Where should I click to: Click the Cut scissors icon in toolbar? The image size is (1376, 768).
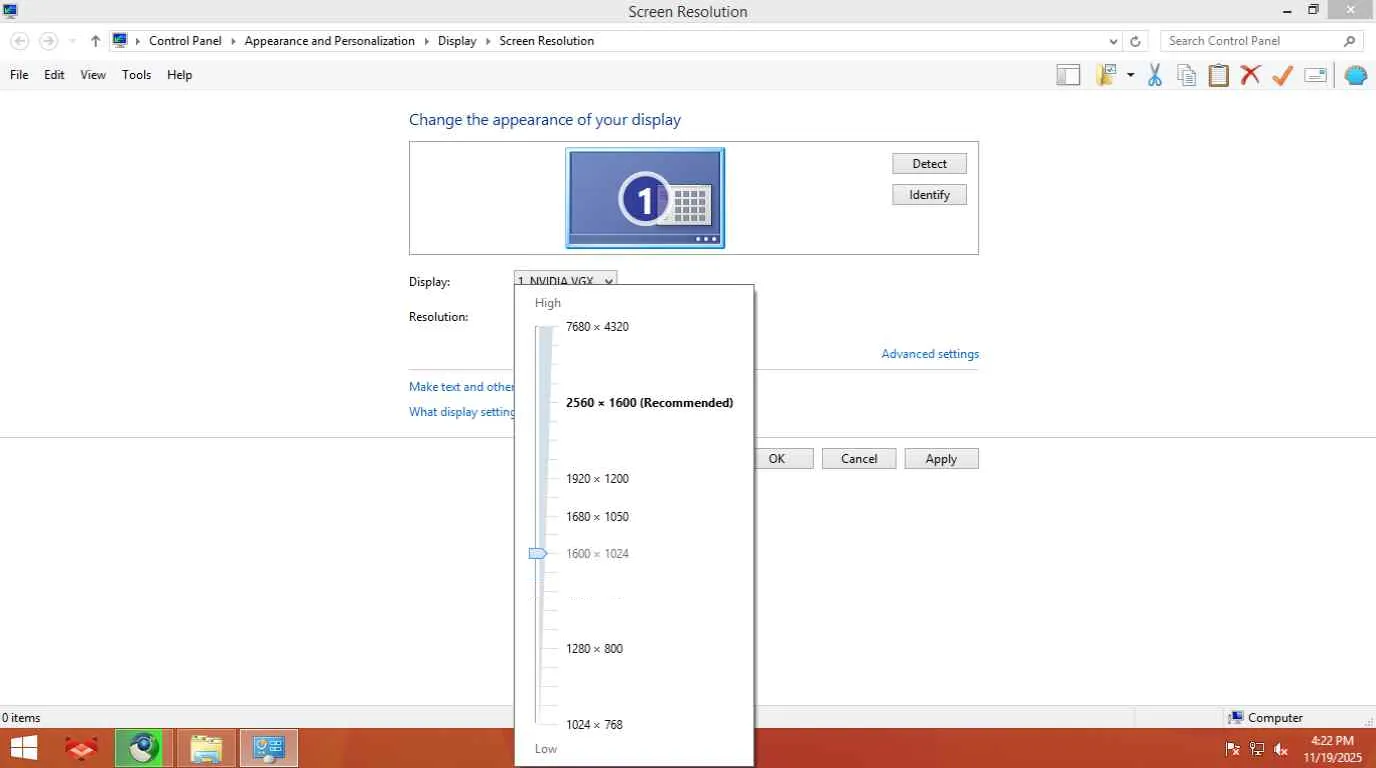click(x=1154, y=75)
